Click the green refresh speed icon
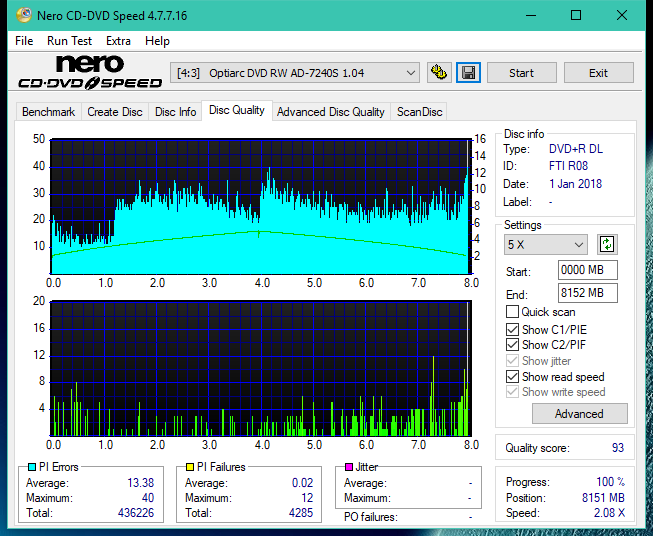 pos(607,244)
